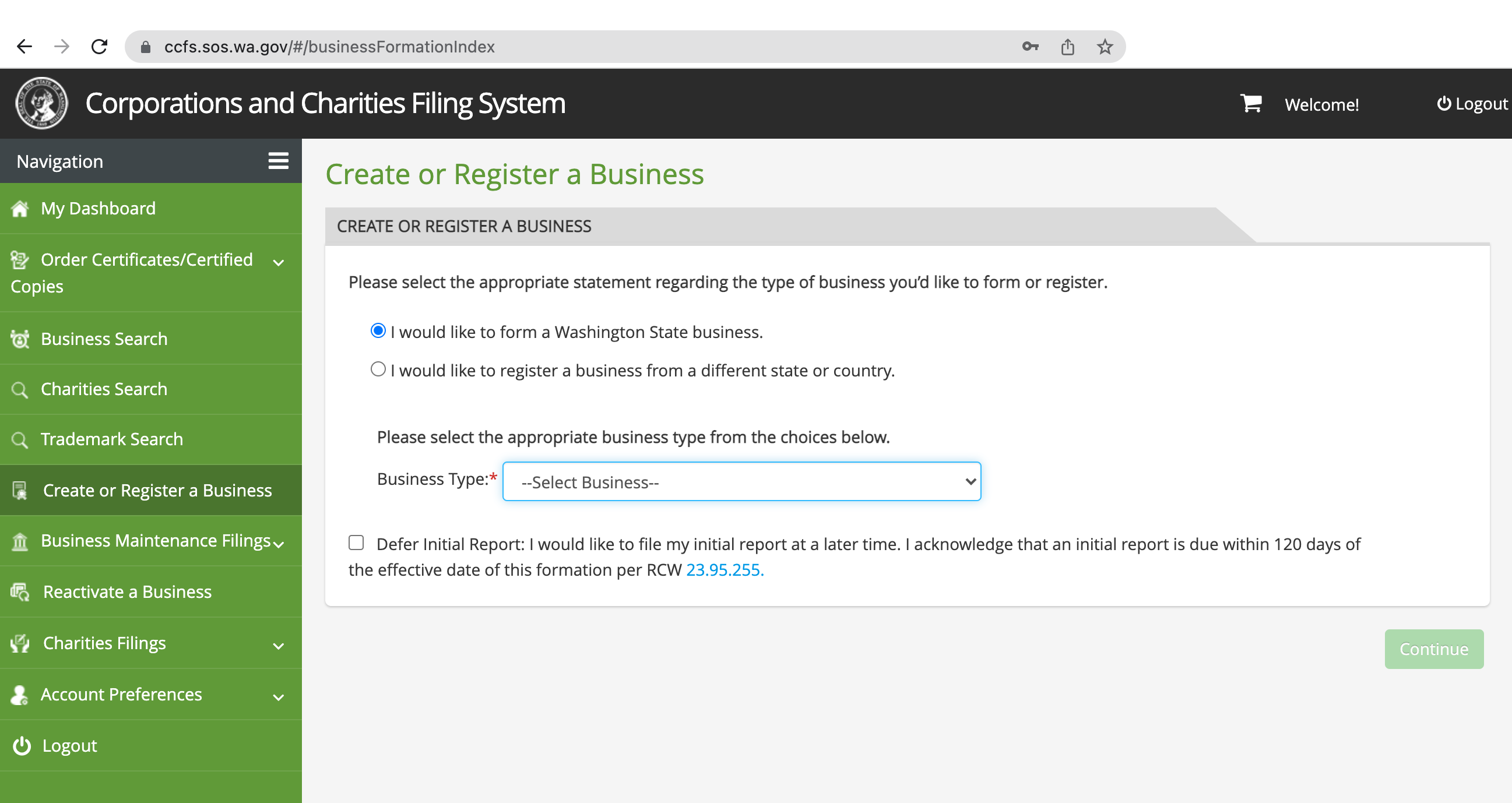Screen dimensions: 1512x803
Task: Open My Dashboard in the sidebar
Action: [x=98, y=209]
